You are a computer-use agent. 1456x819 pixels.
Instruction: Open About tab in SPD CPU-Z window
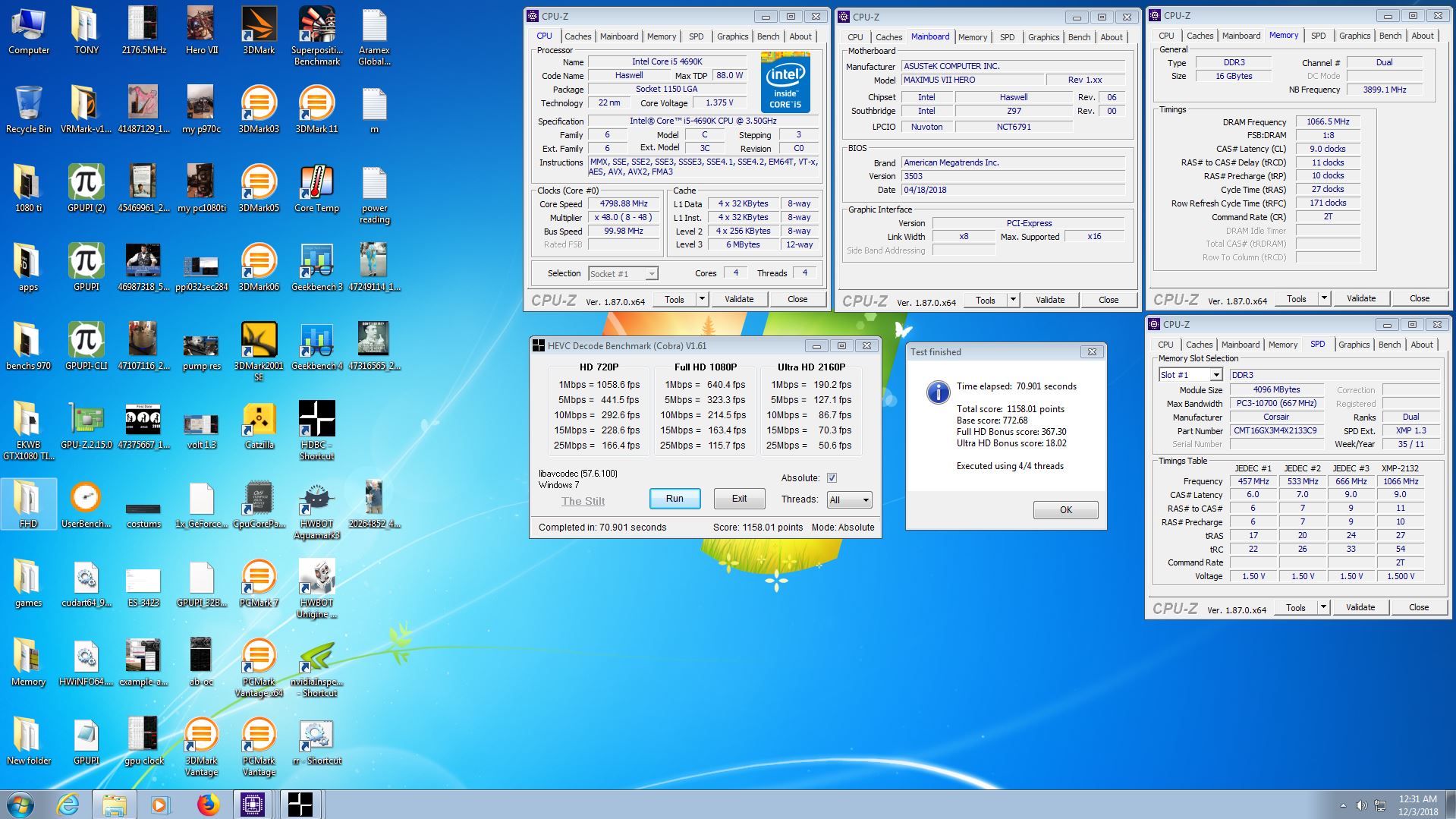1422,345
